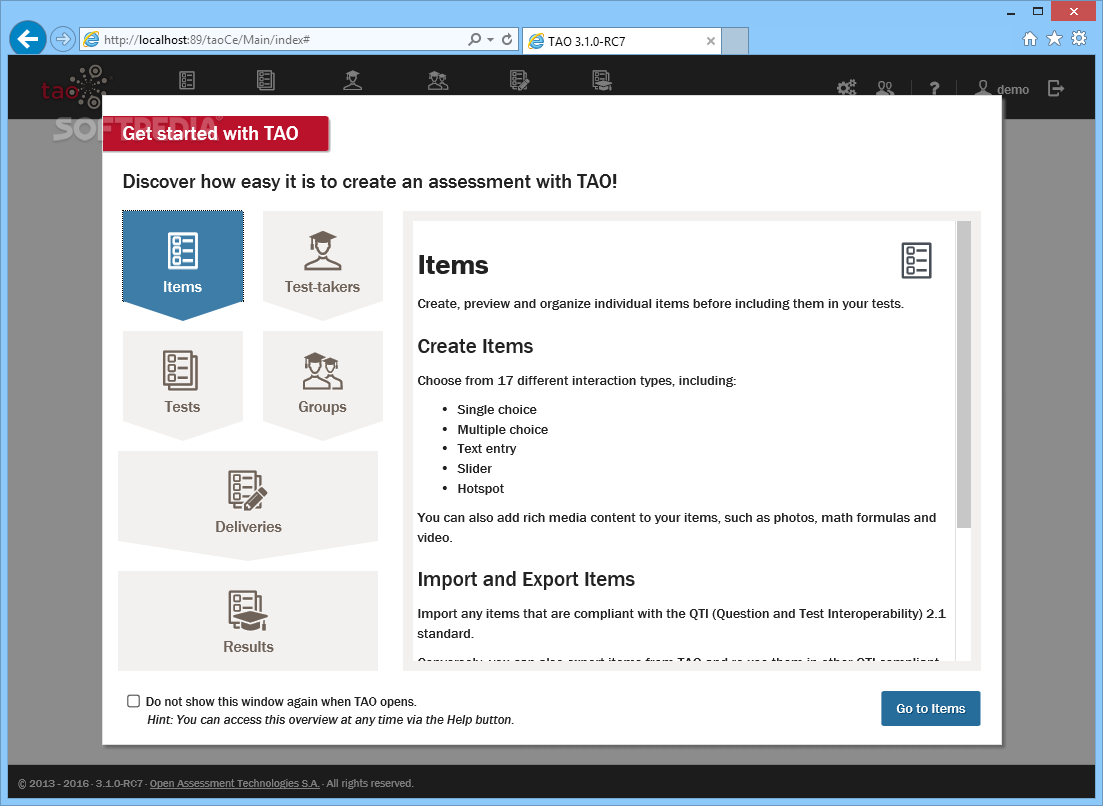This screenshot has width=1103, height=806.
Task: Select the Deliveries tile
Action: point(248,504)
